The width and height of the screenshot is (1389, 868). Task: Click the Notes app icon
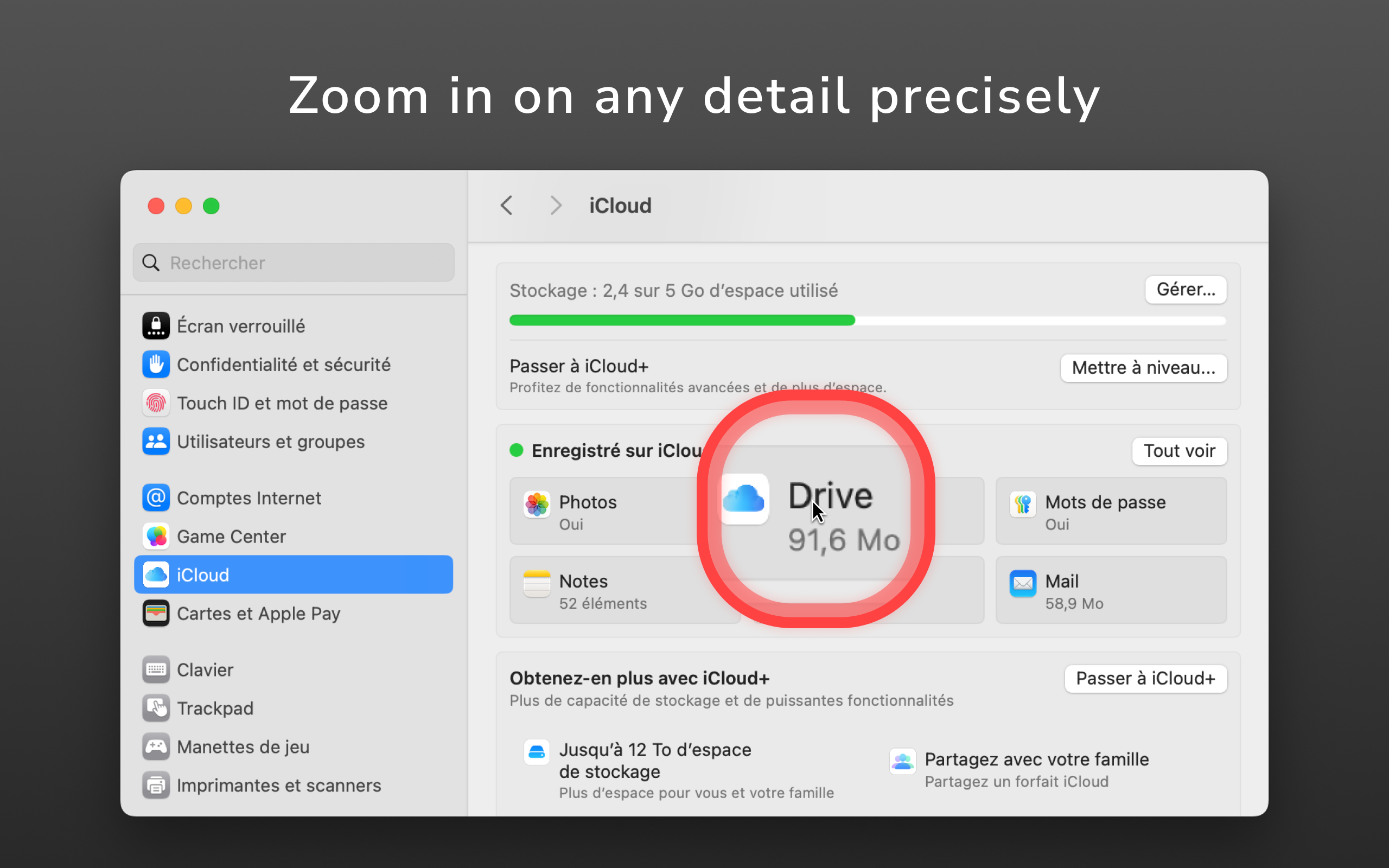point(537,584)
